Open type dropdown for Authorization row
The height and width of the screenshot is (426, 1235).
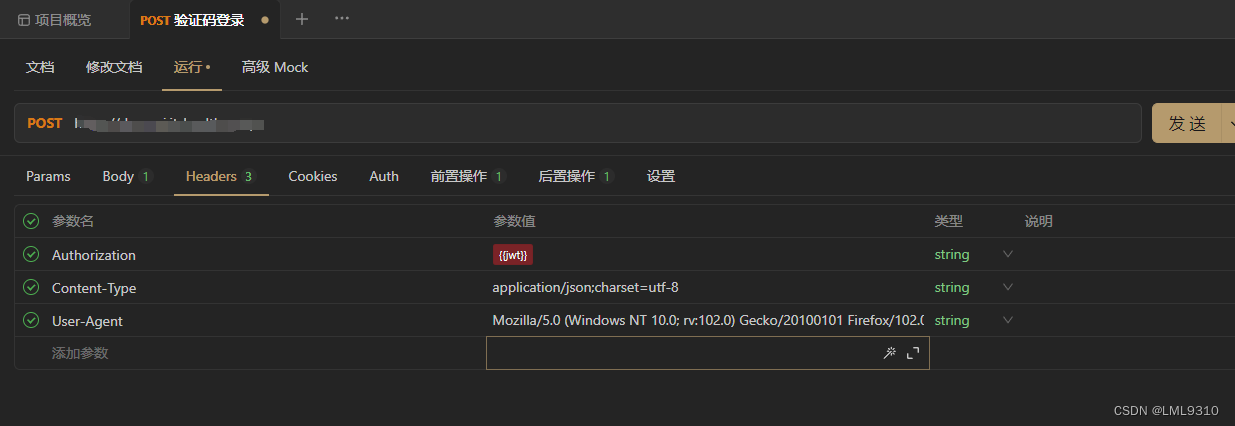1008,254
